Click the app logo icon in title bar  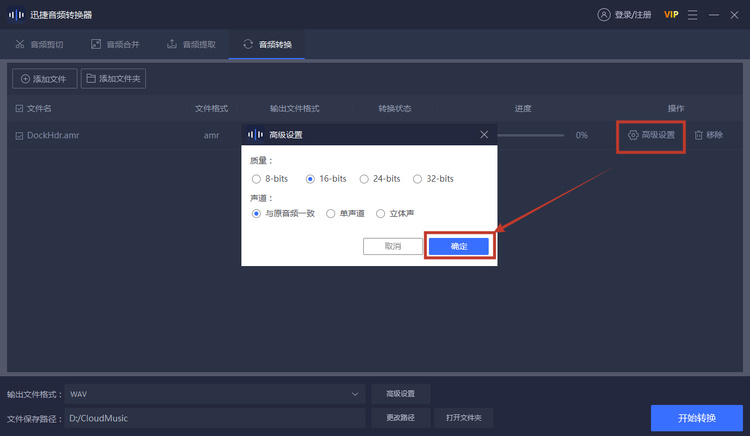[x=16, y=15]
